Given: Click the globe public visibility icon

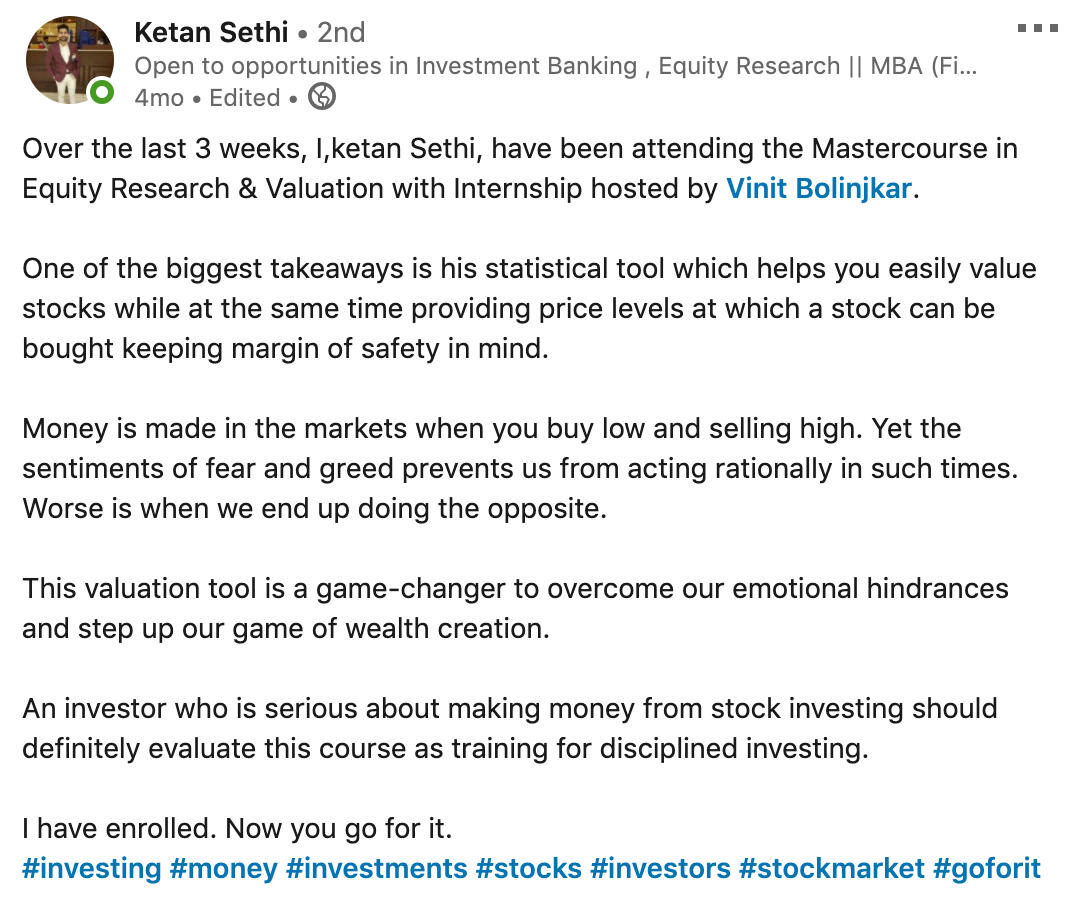Looking at the screenshot, I should [x=322, y=97].
